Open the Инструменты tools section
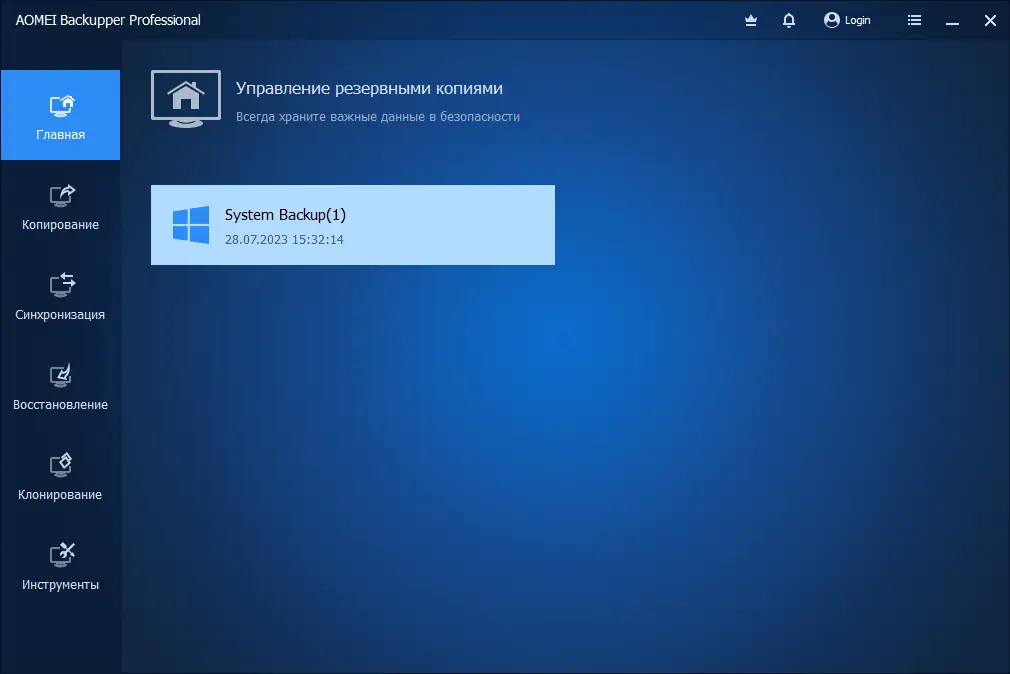The width and height of the screenshot is (1010, 674). 61,567
